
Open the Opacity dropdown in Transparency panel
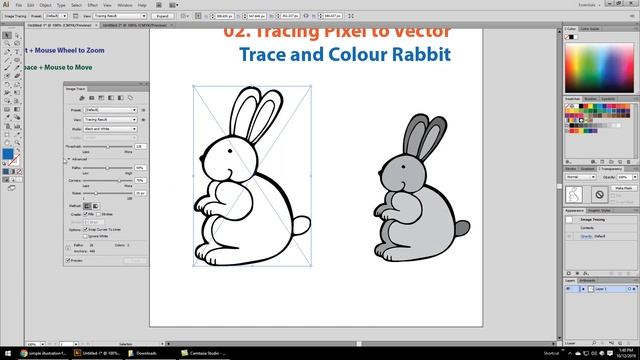coord(635,177)
